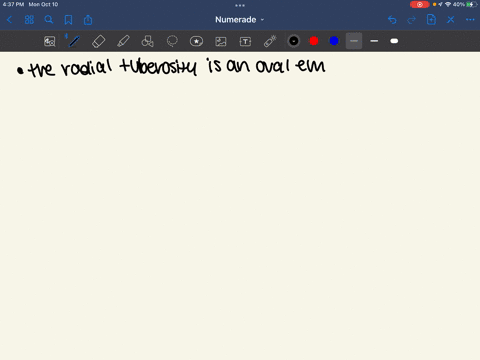The image size is (480, 360).
Task: Select the Lasso tool
Action: pyautogui.click(x=172, y=41)
